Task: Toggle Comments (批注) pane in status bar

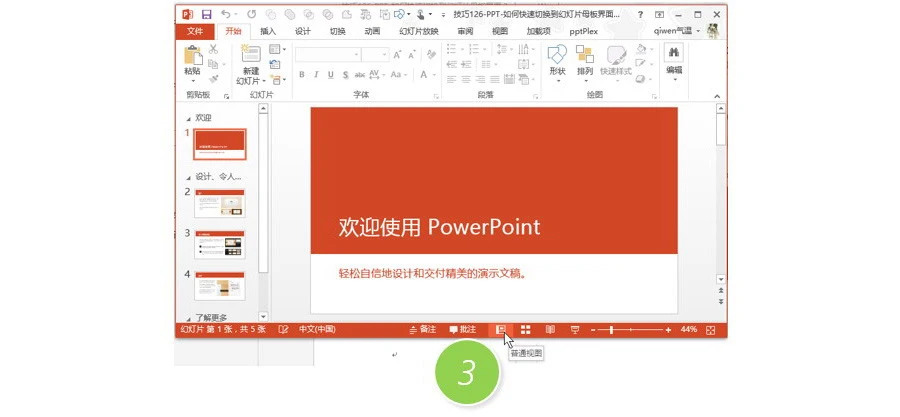Action: (463, 329)
